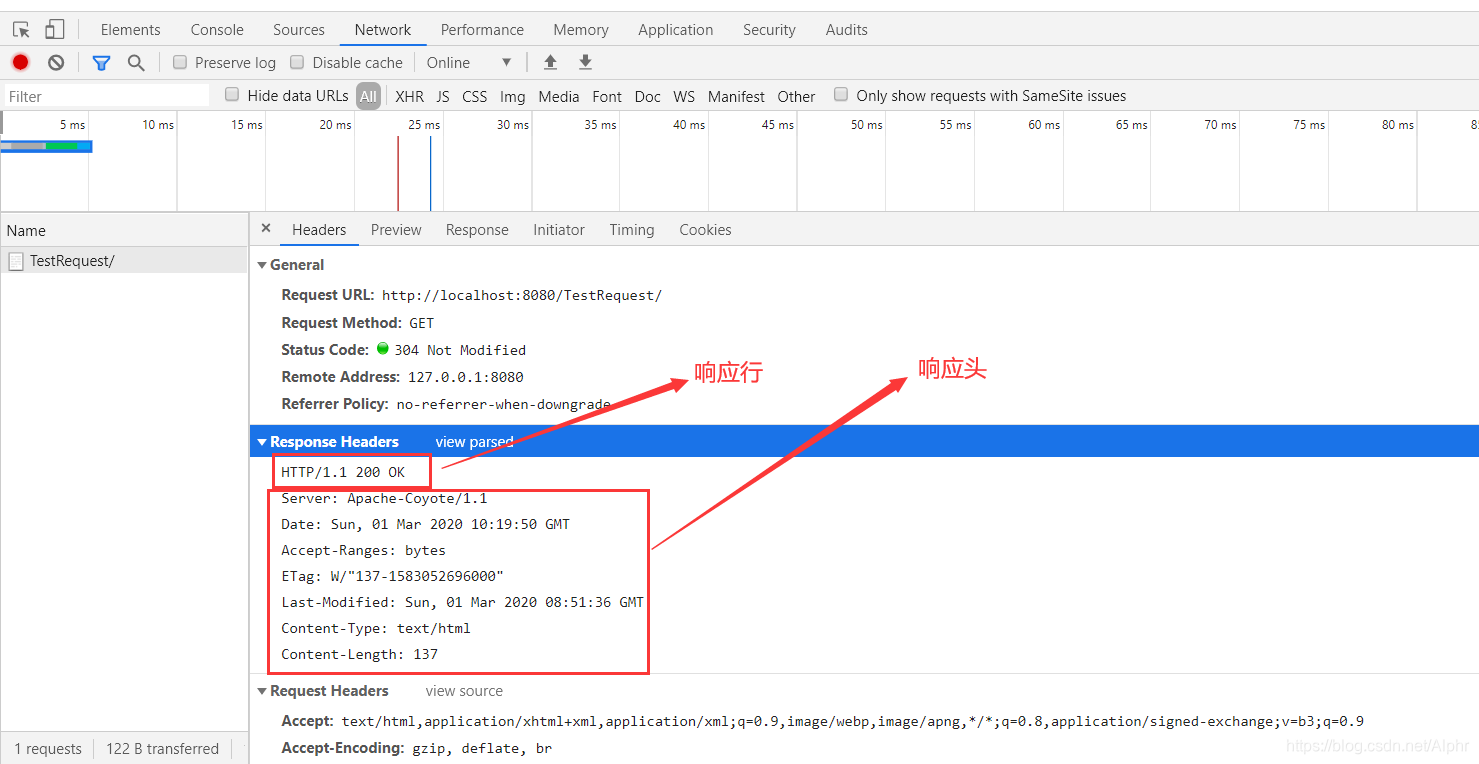This screenshot has width=1479, height=764.
Task: Open the Memory panel
Action: [x=581, y=30]
